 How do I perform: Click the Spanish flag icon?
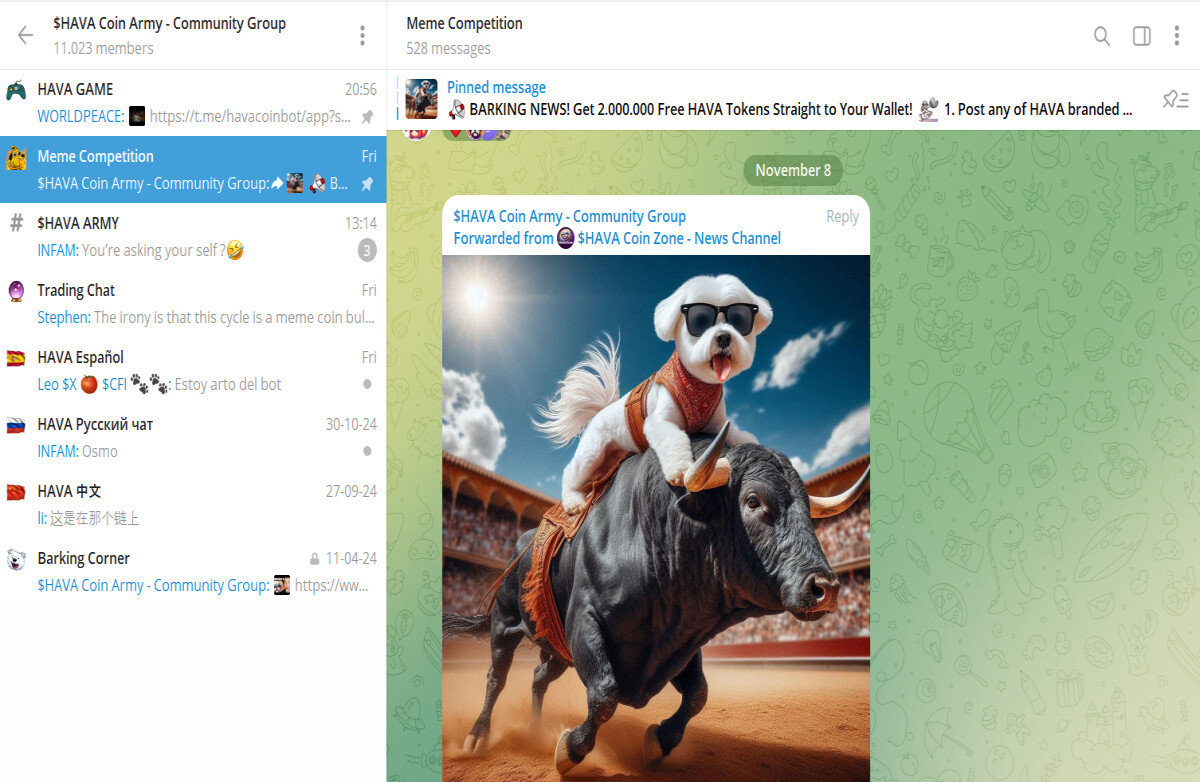click(x=16, y=358)
